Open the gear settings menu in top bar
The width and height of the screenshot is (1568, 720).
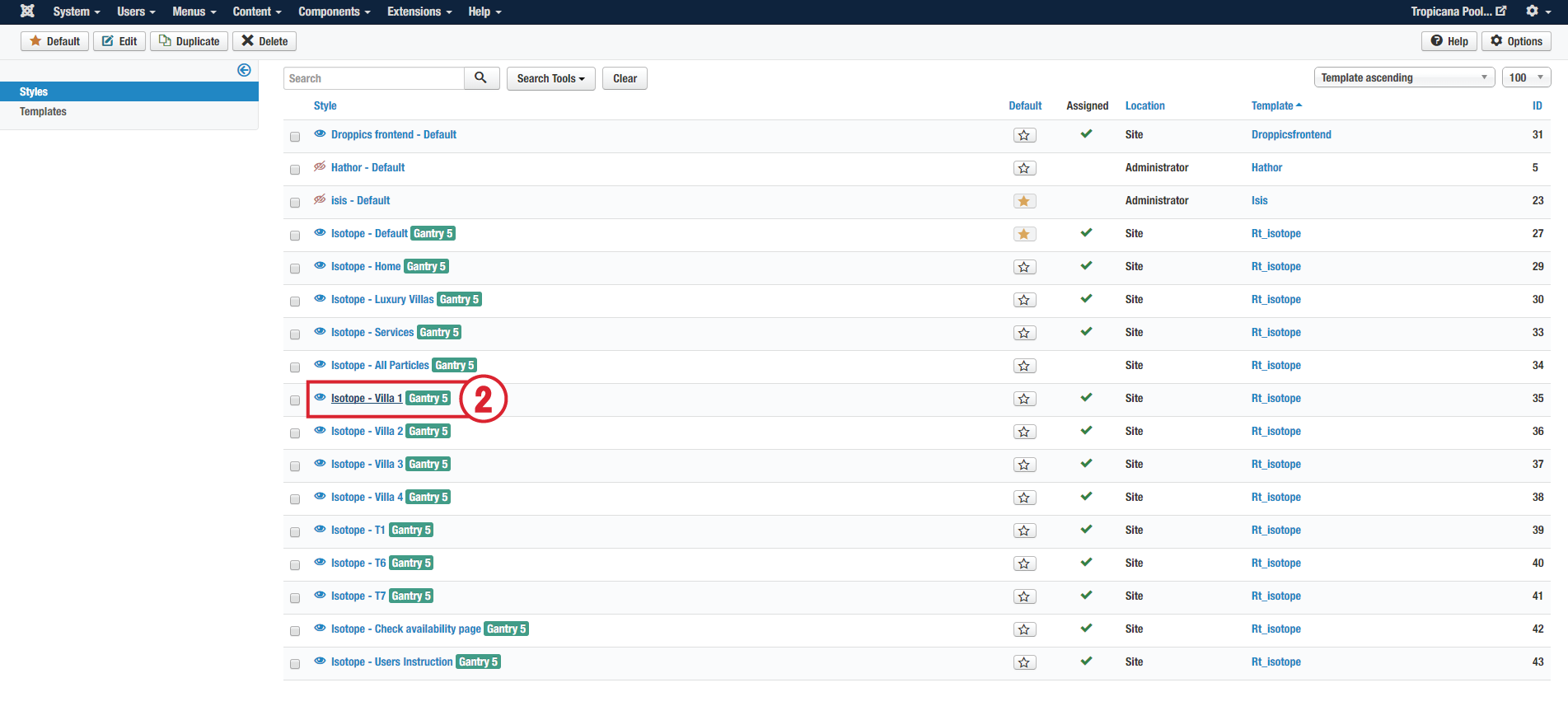click(1538, 11)
